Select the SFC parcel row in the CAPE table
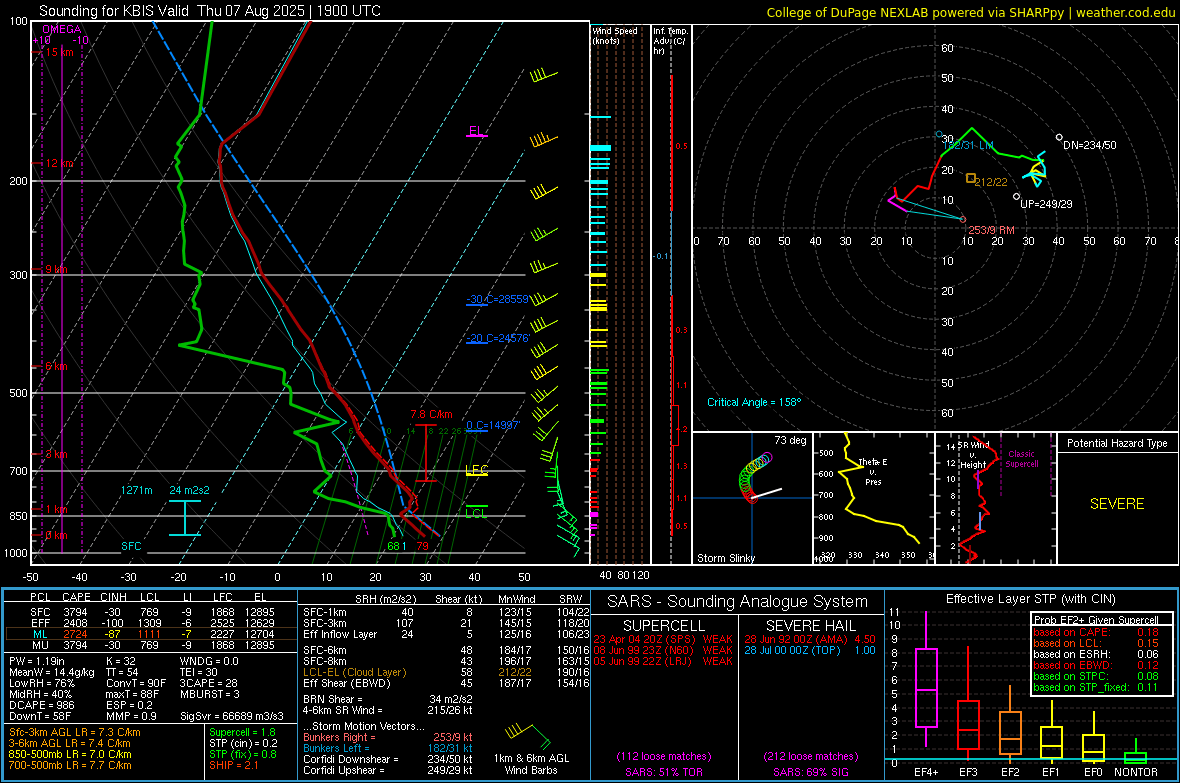The height and width of the screenshot is (783, 1180). [151, 612]
